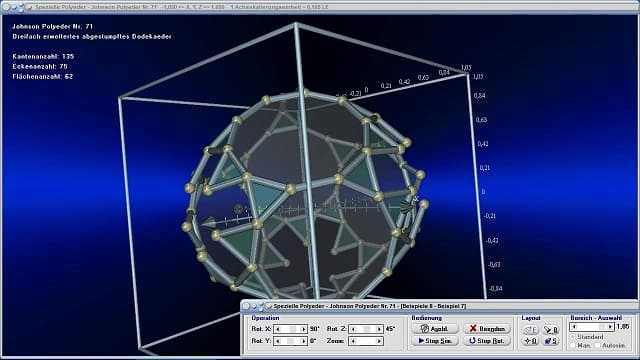Click the O layout icon button

point(530,341)
